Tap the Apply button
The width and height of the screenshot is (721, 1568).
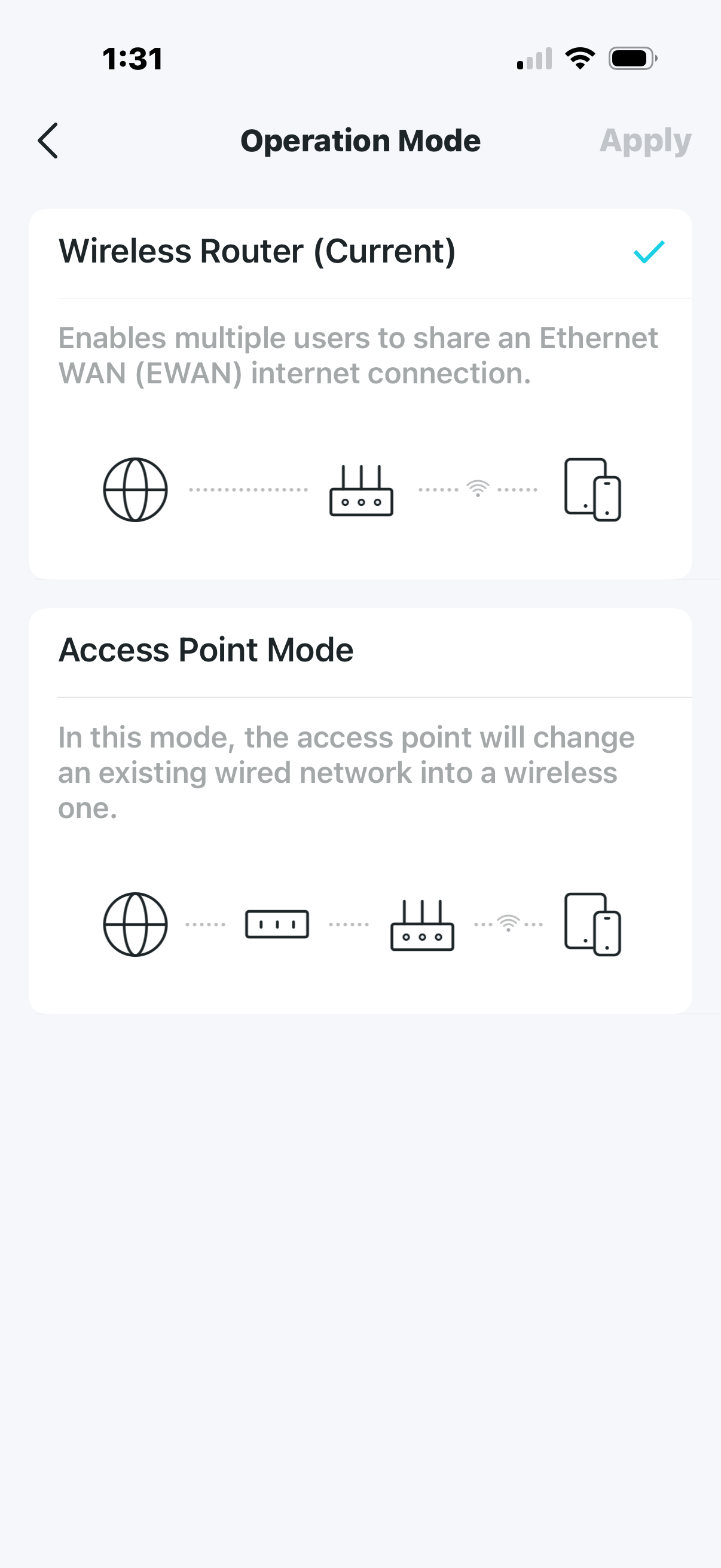[645, 141]
